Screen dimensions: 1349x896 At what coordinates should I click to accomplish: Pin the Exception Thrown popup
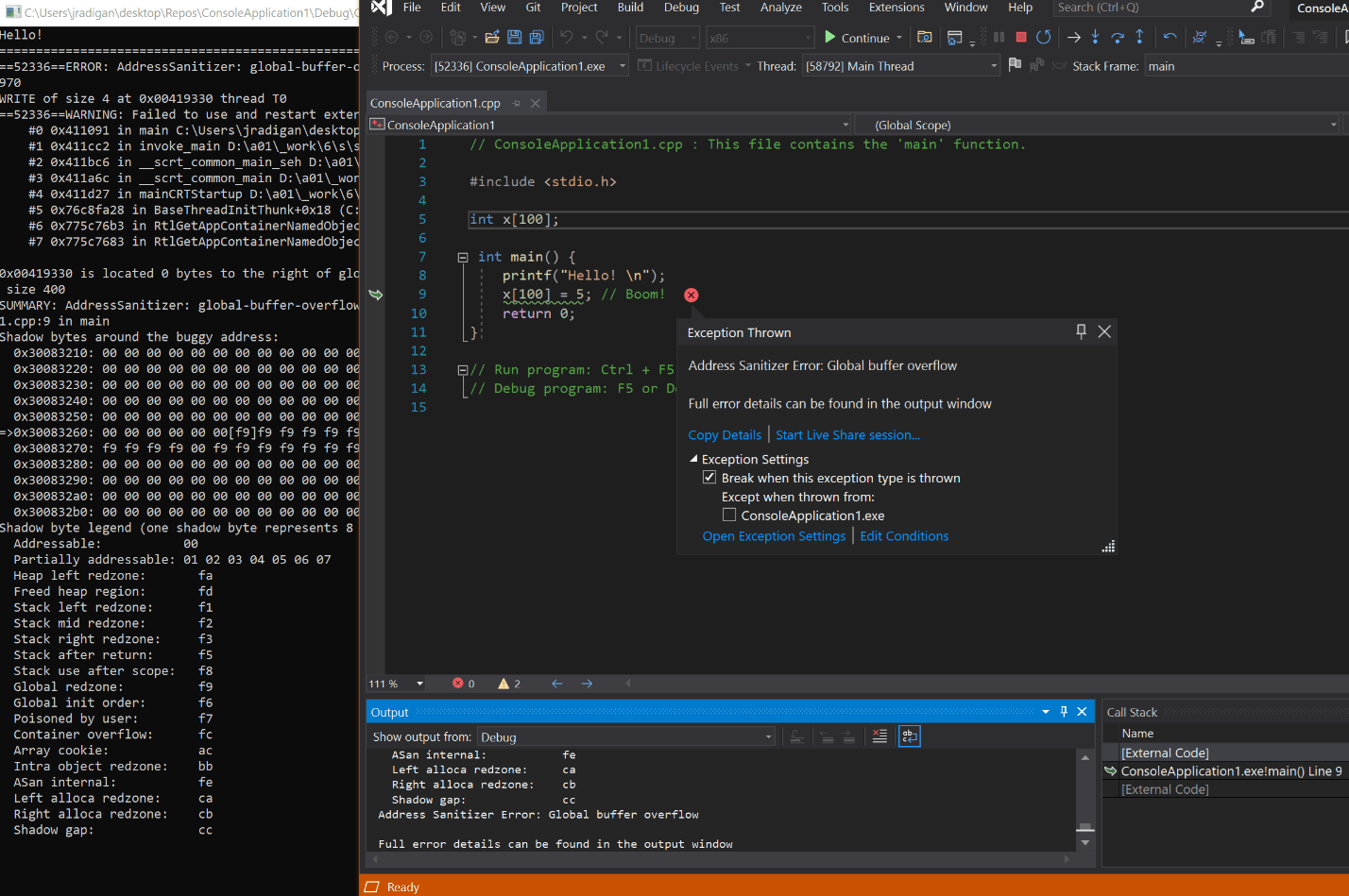point(1080,331)
